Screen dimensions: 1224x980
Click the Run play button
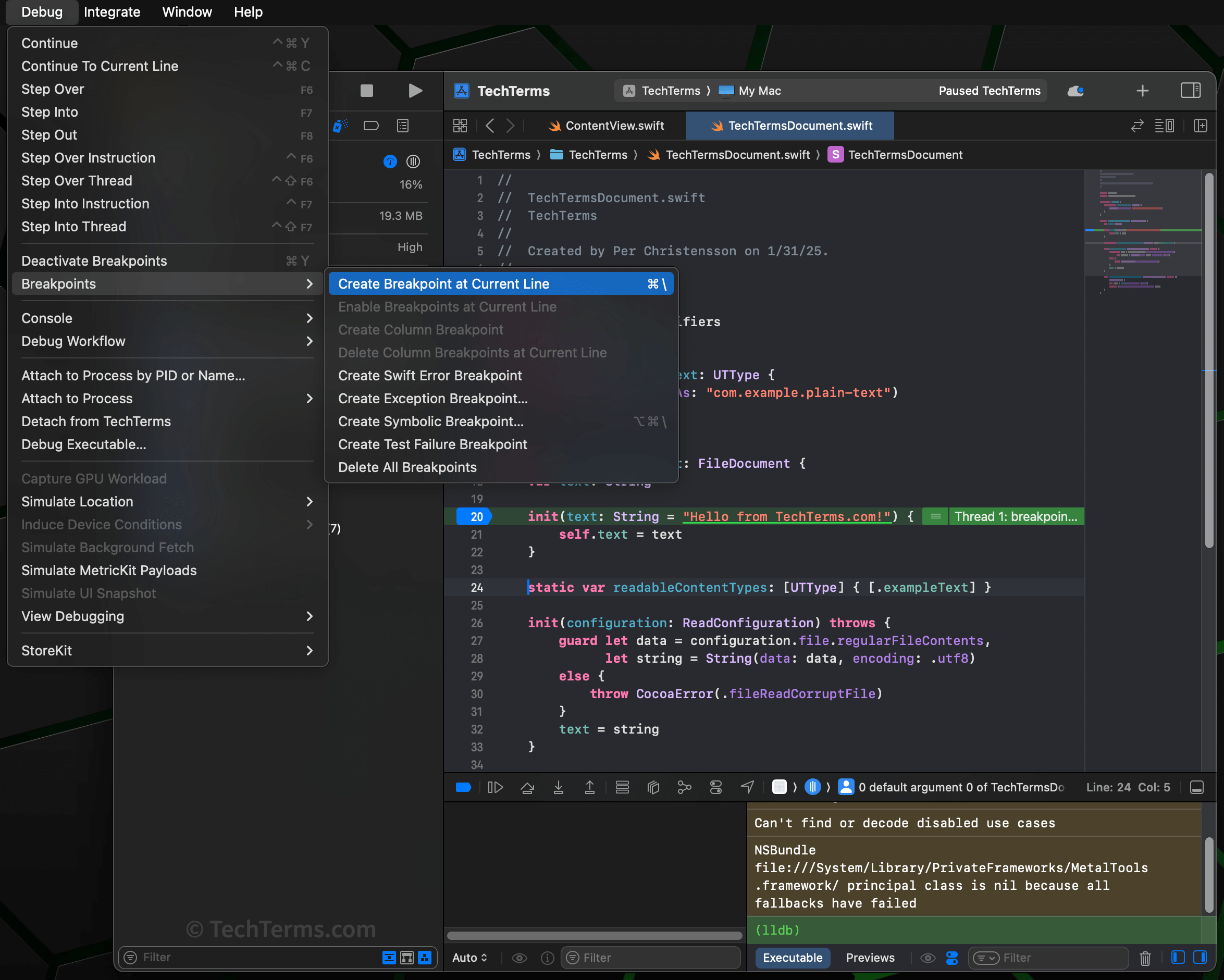pos(416,91)
